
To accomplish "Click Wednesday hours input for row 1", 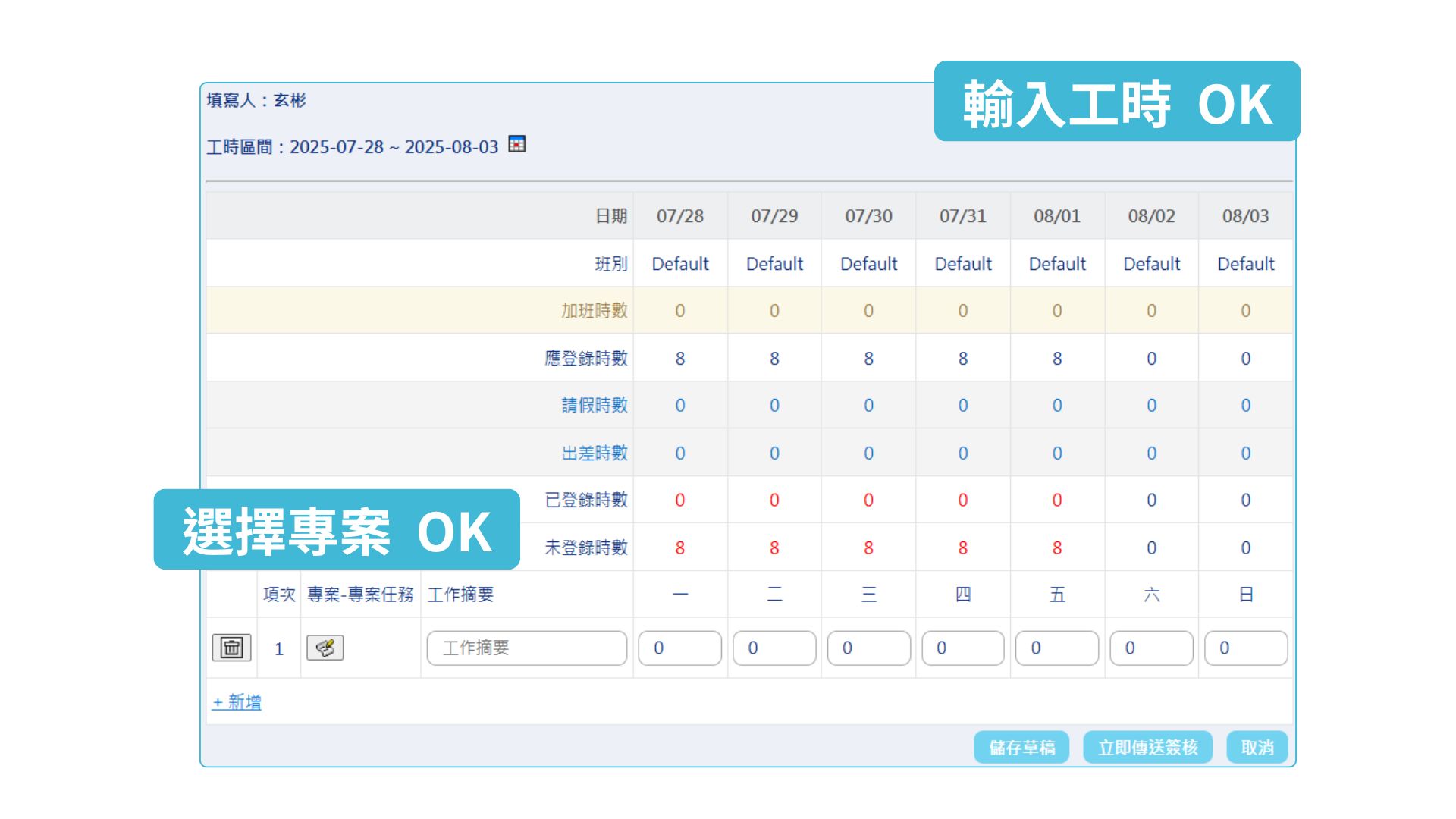I will pos(868,648).
